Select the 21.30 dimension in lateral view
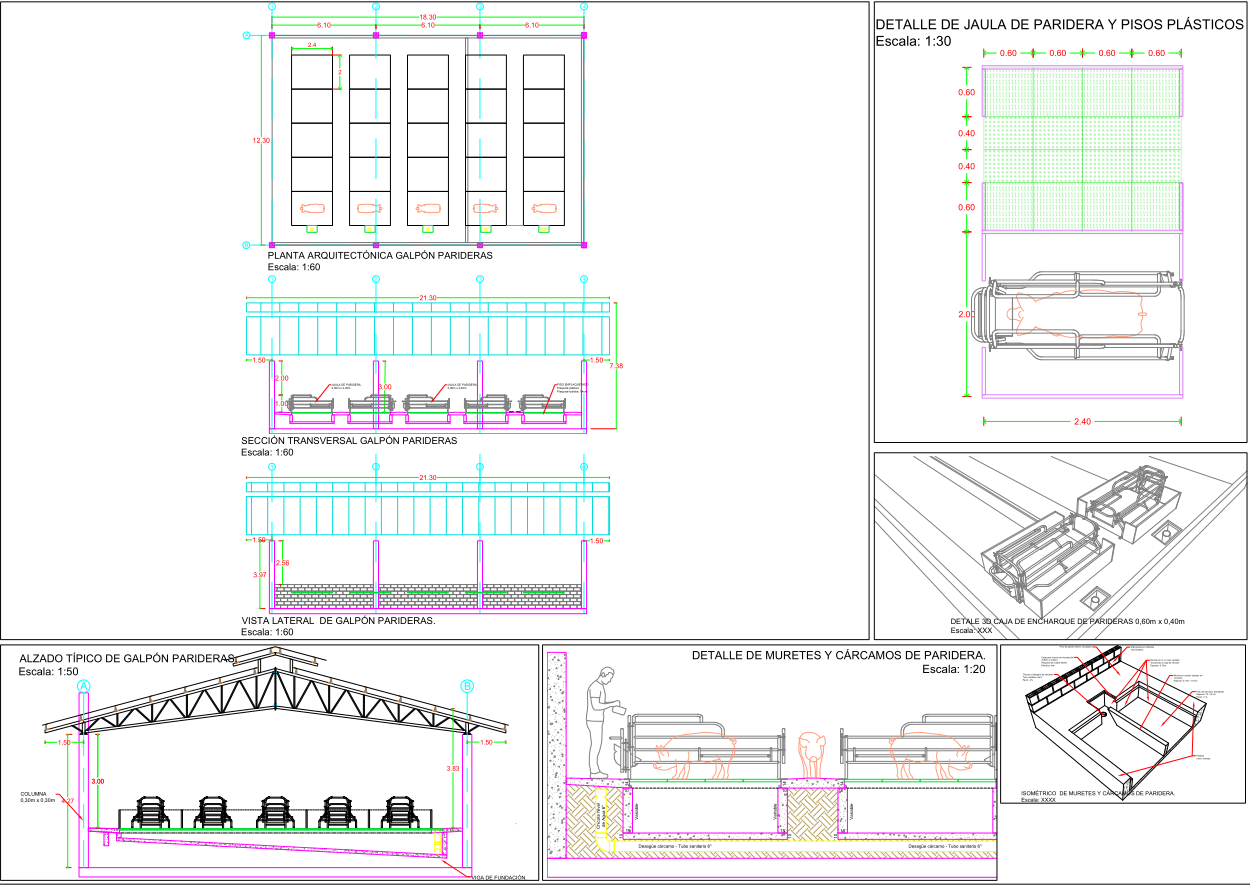The height and width of the screenshot is (886, 1250). [427, 478]
